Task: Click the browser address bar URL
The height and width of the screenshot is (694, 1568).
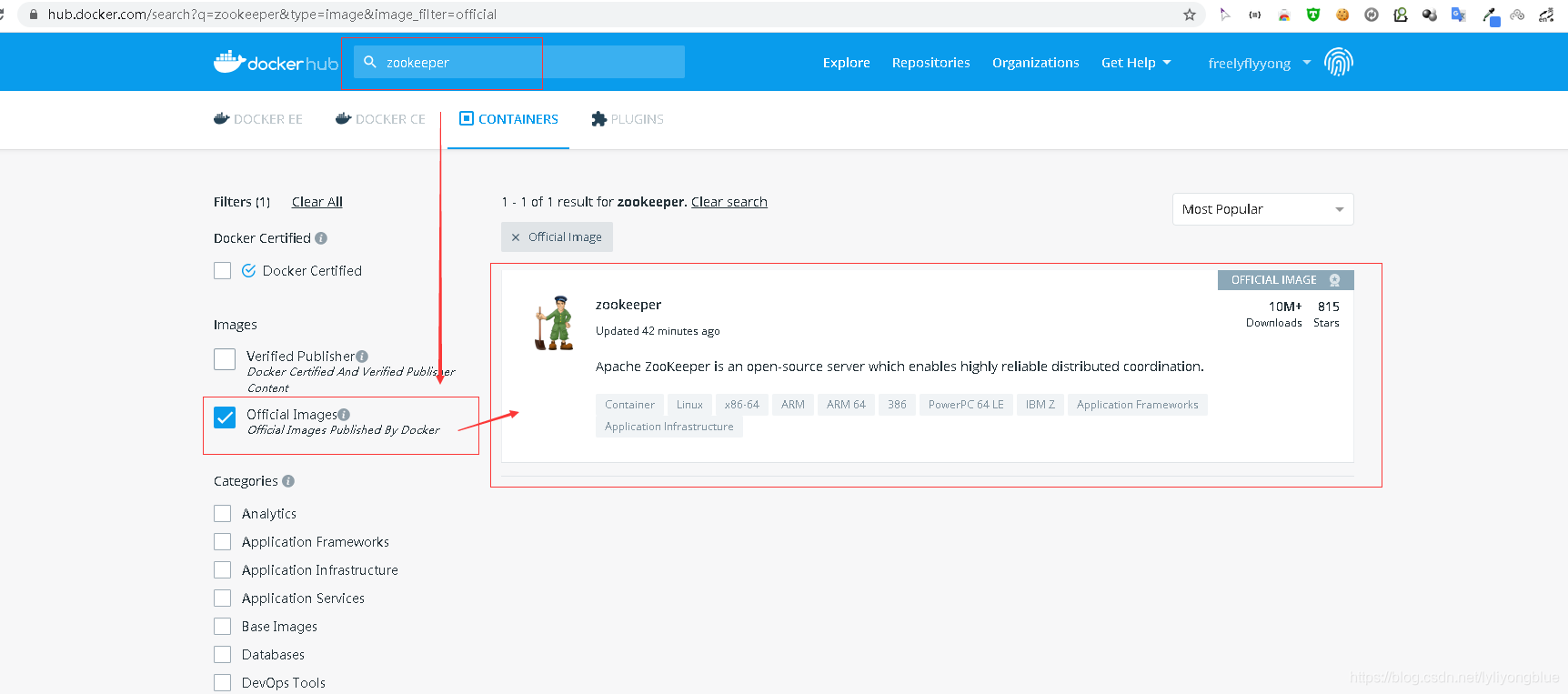Action: (x=272, y=15)
